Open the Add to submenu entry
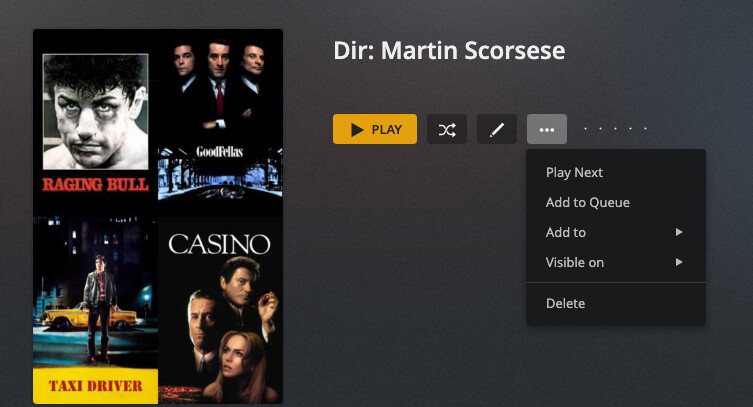 (616, 232)
